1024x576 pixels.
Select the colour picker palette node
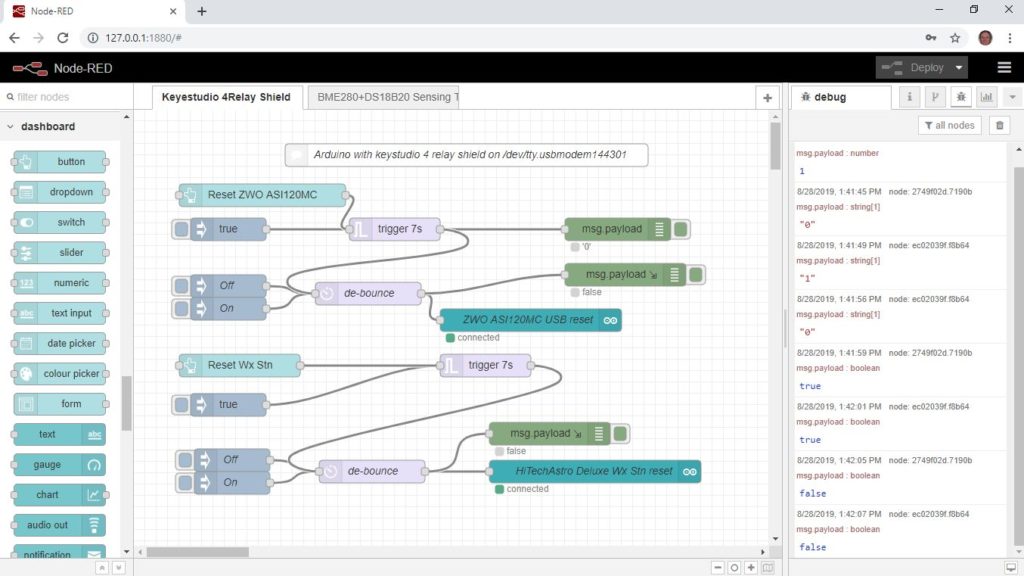59,374
